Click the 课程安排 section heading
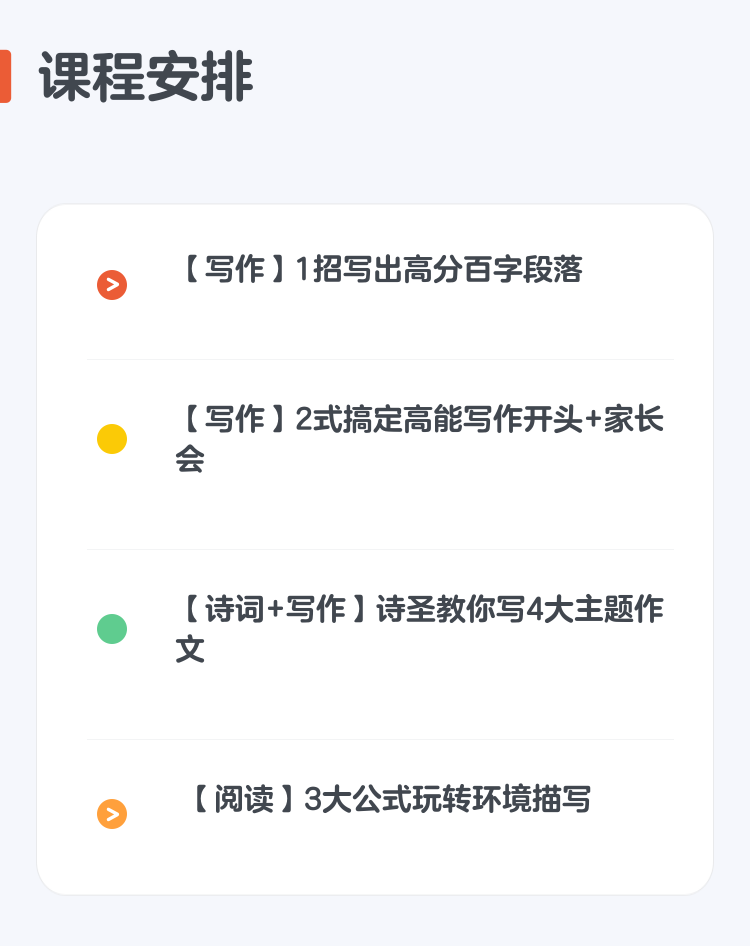 point(145,77)
